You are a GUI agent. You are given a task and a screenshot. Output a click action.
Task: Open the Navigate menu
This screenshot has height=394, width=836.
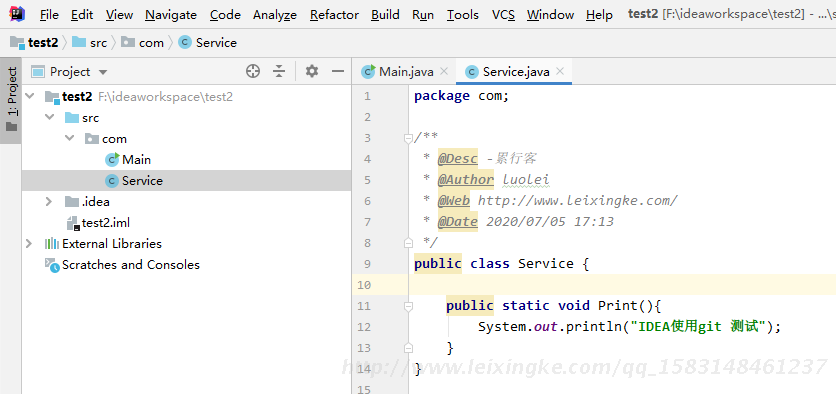[x=171, y=15]
